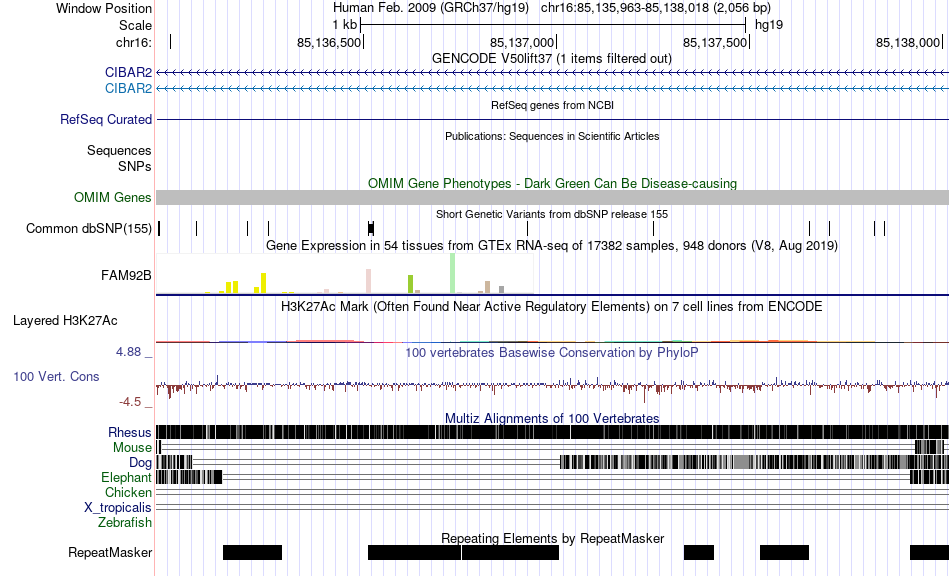Viewport: 950px width, 576px height.
Task: Select the Elephant species label
Action: tap(126, 477)
